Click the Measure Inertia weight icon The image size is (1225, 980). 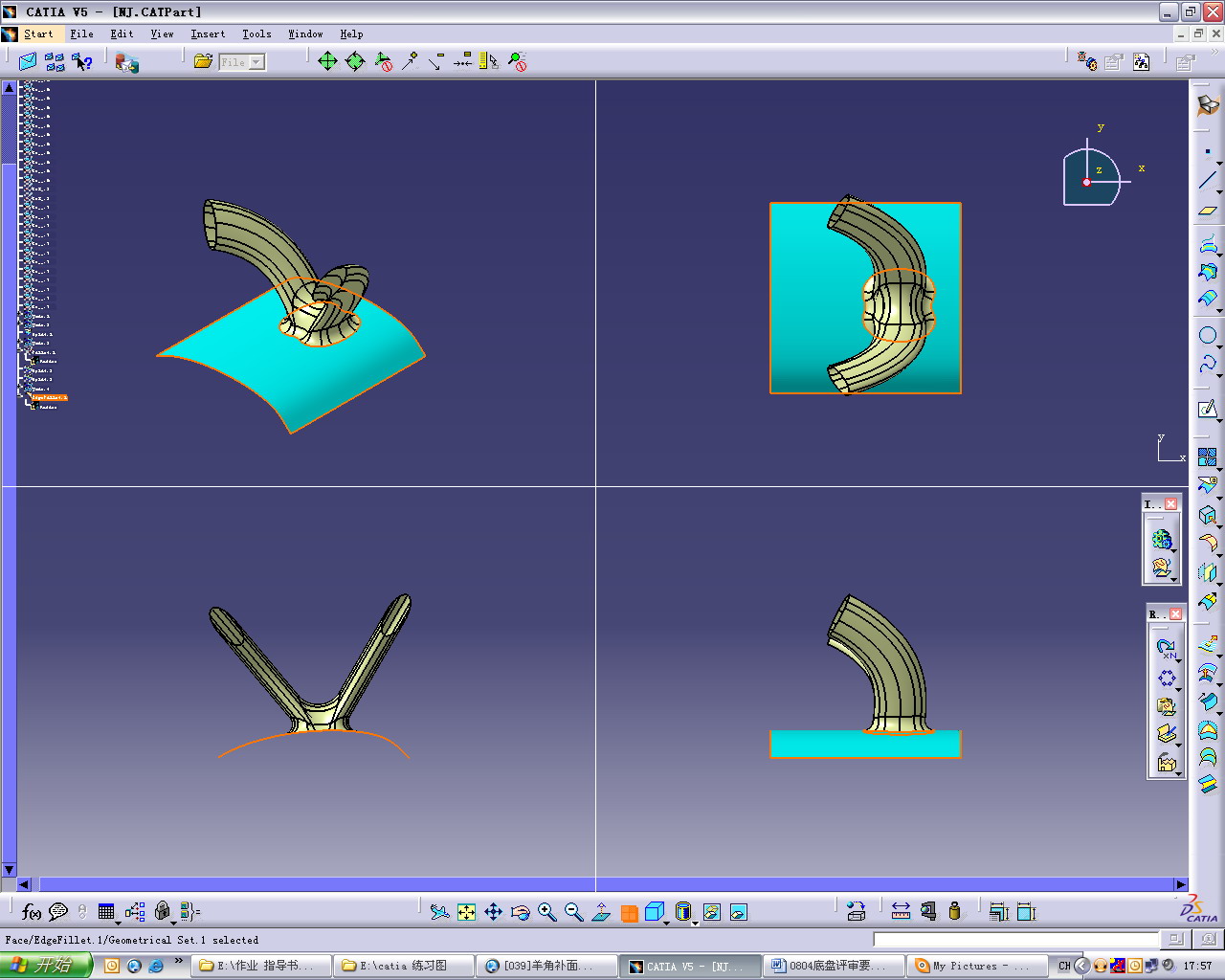pos(954,912)
